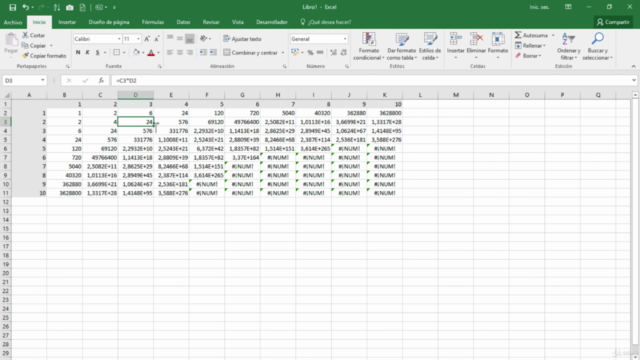
Task: Click the red font color A button
Action: (x=151, y=52)
